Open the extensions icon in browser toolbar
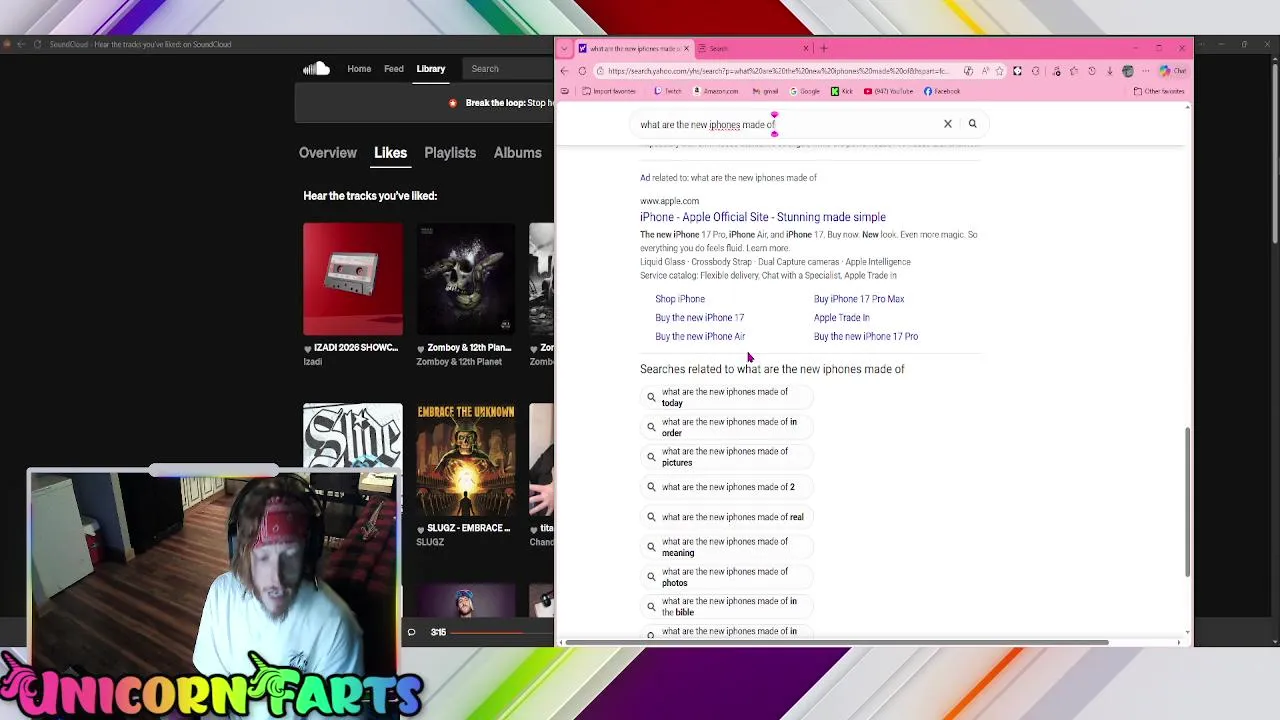This screenshot has width=1280, height=720. [x=1035, y=71]
